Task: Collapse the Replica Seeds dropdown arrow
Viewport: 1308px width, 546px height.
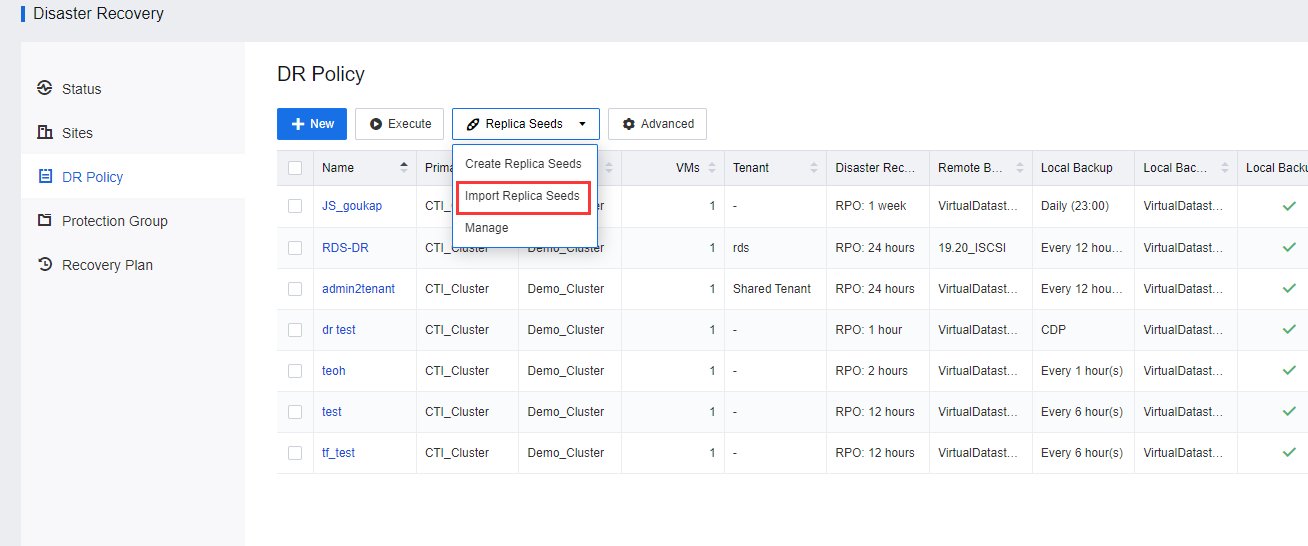Action: coord(582,124)
